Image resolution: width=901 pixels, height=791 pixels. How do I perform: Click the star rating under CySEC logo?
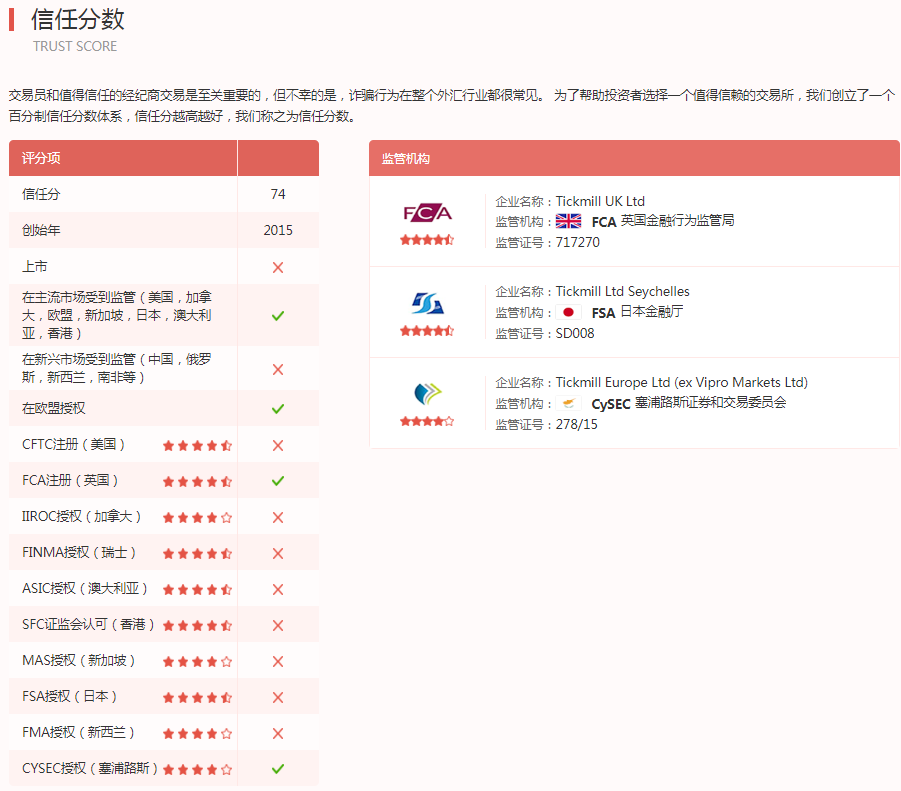pyautogui.click(x=427, y=421)
